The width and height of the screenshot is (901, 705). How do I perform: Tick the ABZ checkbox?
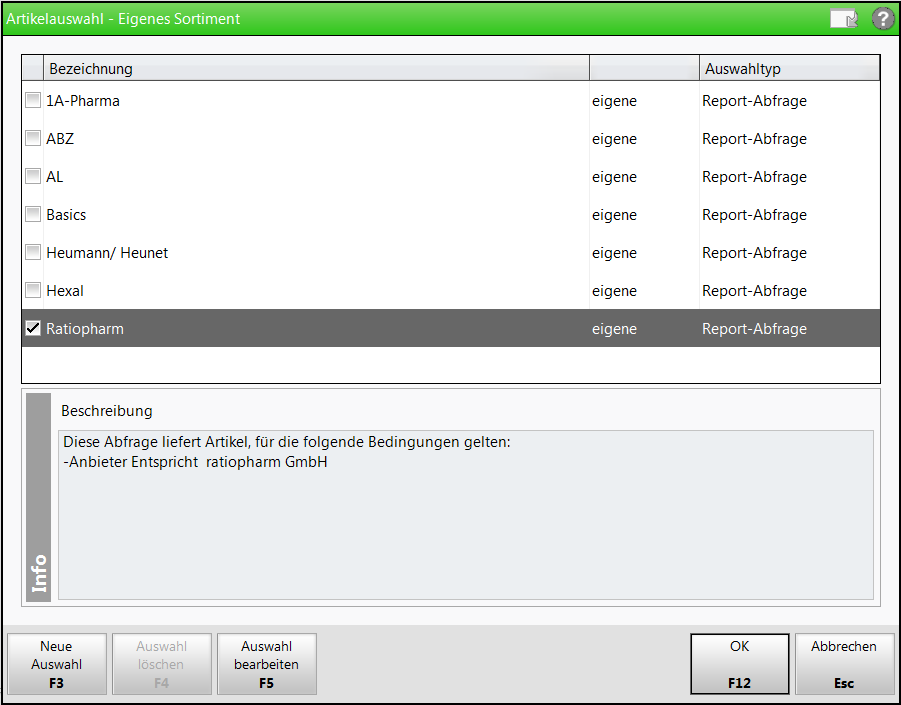[33, 138]
